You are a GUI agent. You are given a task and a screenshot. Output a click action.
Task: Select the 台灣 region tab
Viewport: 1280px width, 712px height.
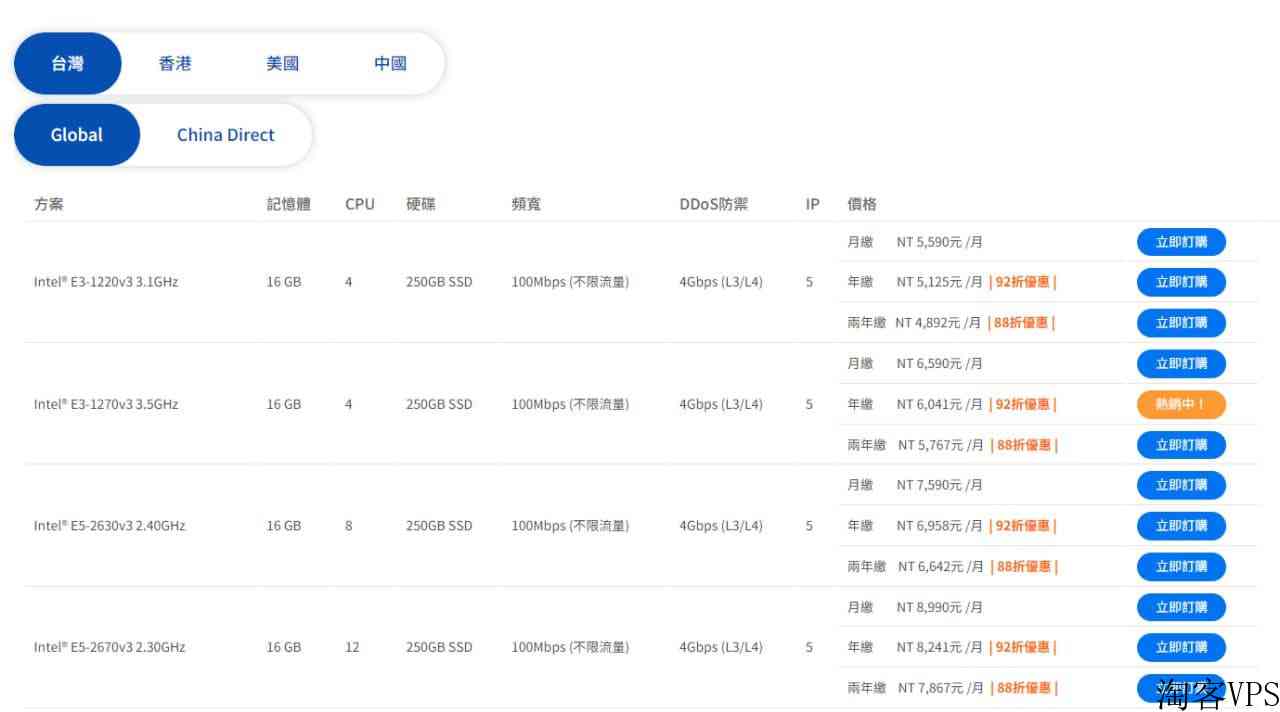point(68,64)
